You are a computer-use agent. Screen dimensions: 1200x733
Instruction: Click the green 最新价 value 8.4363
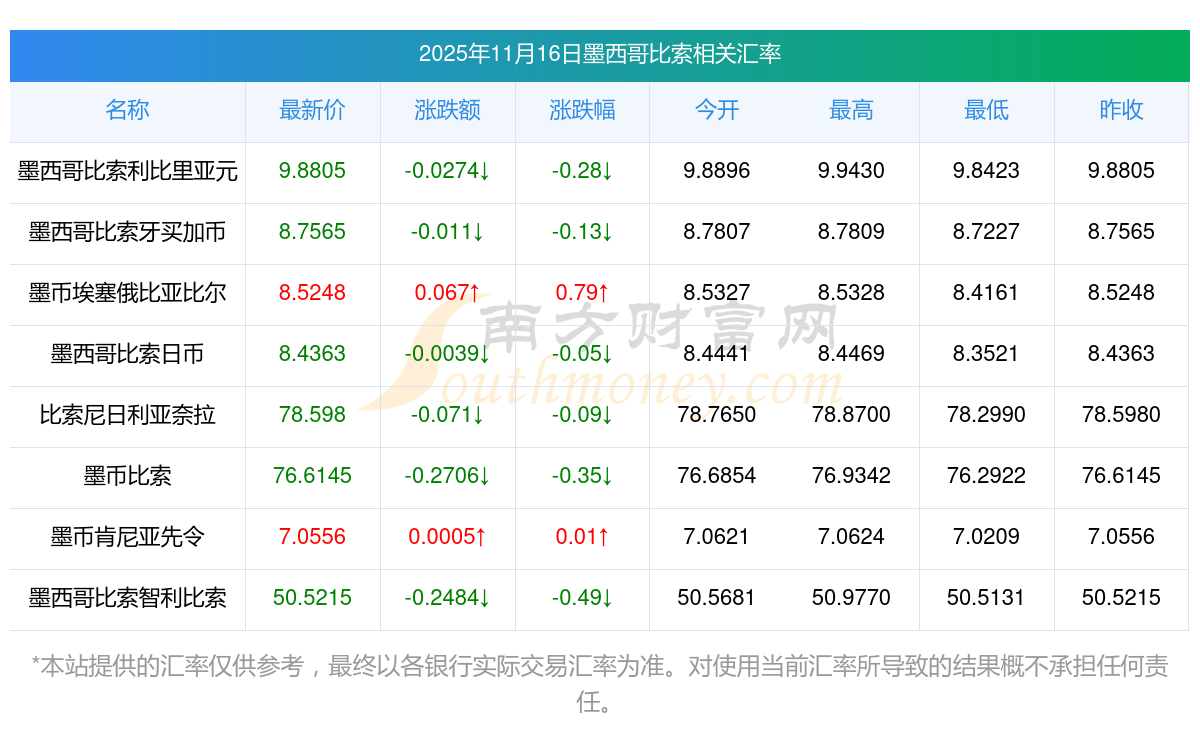(313, 354)
